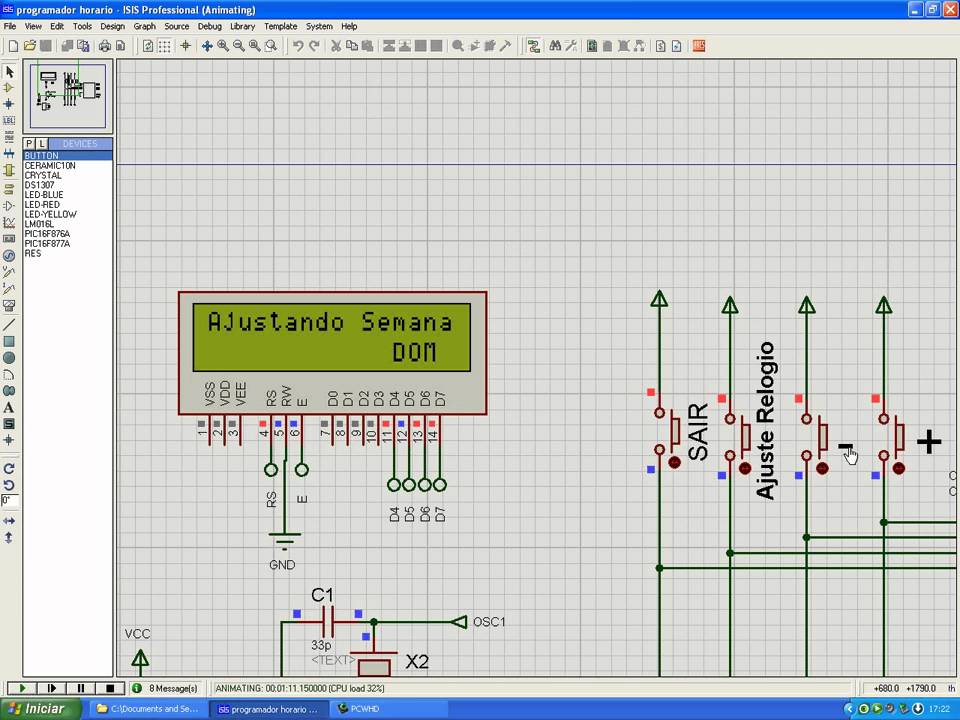This screenshot has height=720, width=960.
Task: Zoom to selected area
Action: pos(271,46)
